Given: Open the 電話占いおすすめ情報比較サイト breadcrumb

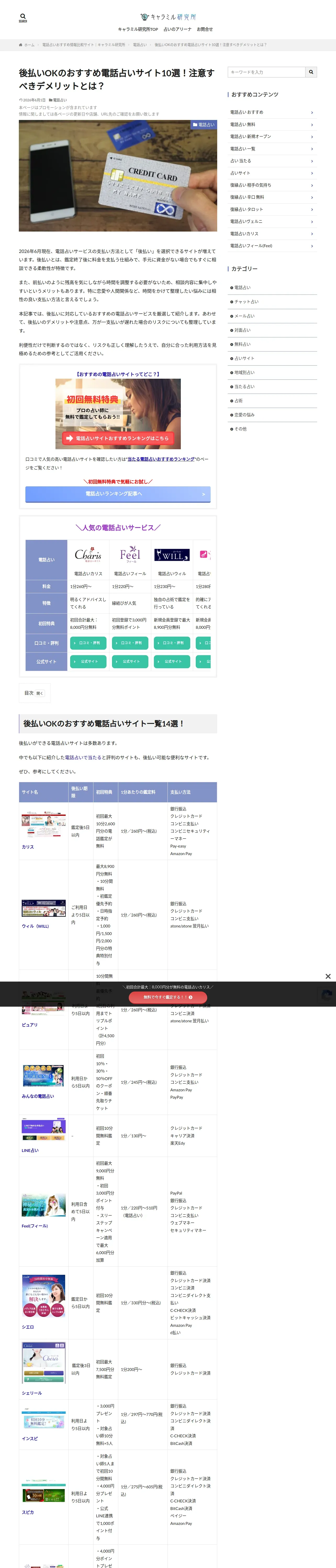Looking at the screenshot, I should click(83, 45).
